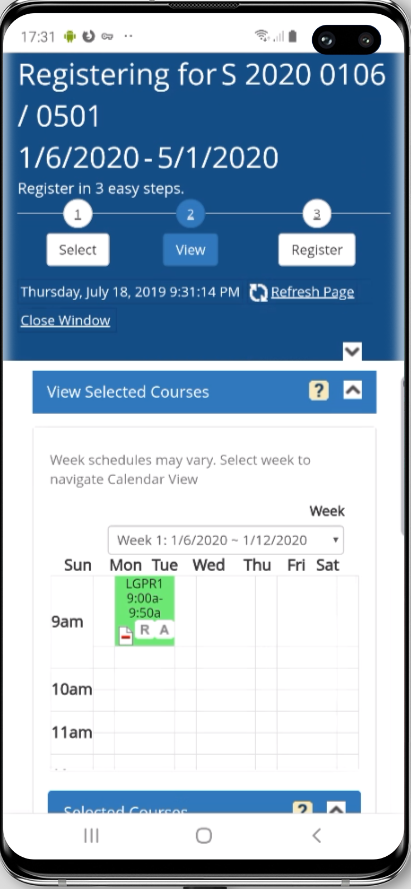
Task: Tap Android home navigation button
Action: tap(204, 835)
